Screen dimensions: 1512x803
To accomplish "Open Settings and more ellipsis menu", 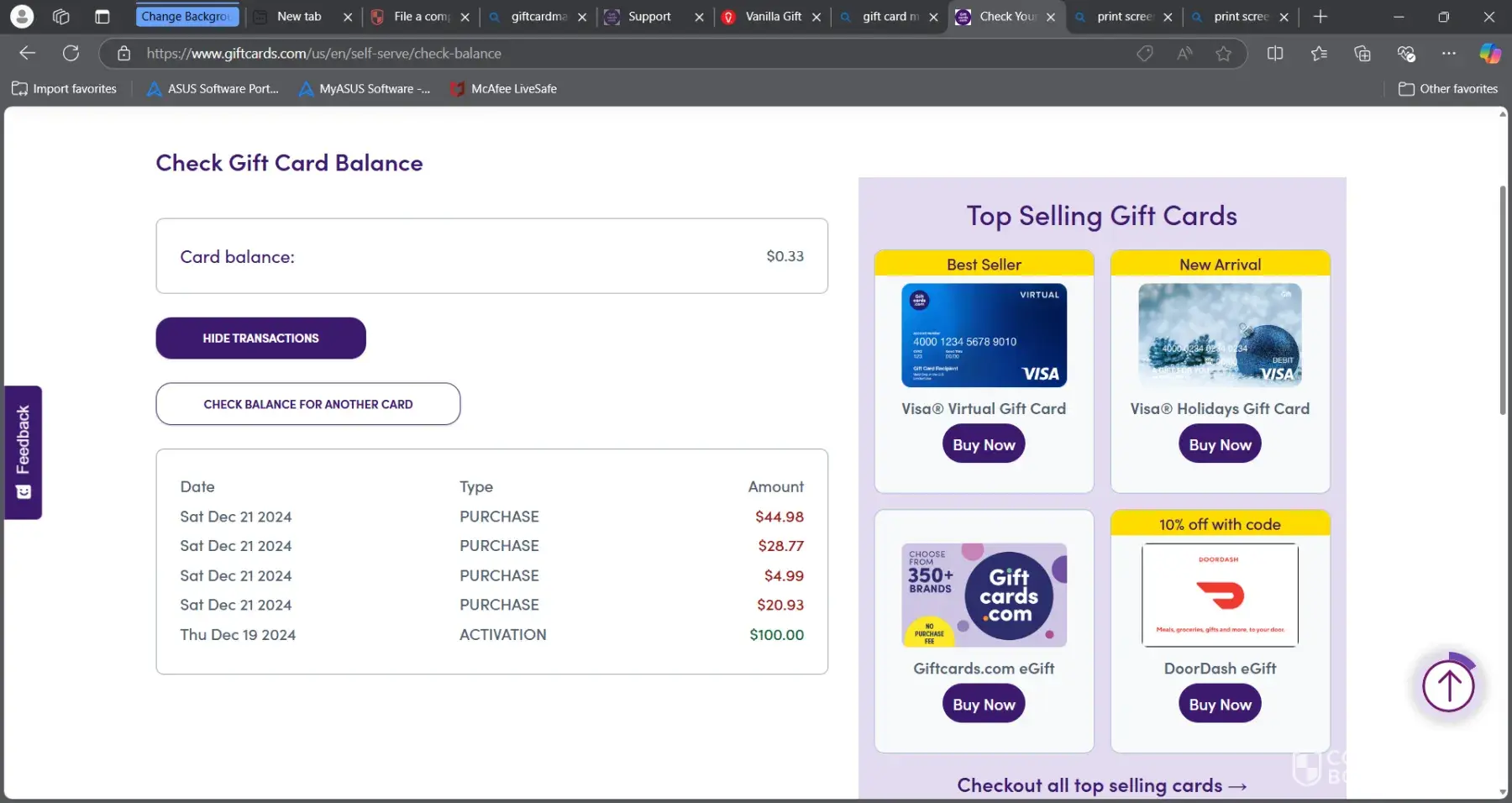I will (1449, 54).
